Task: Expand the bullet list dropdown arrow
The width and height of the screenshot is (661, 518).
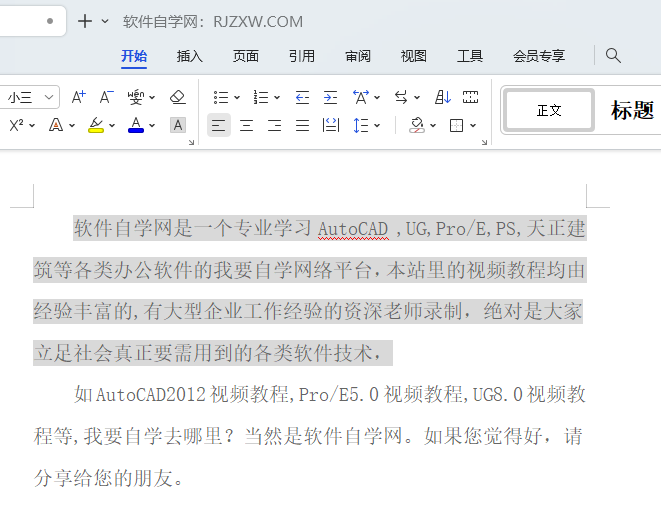Action: [237, 98]
